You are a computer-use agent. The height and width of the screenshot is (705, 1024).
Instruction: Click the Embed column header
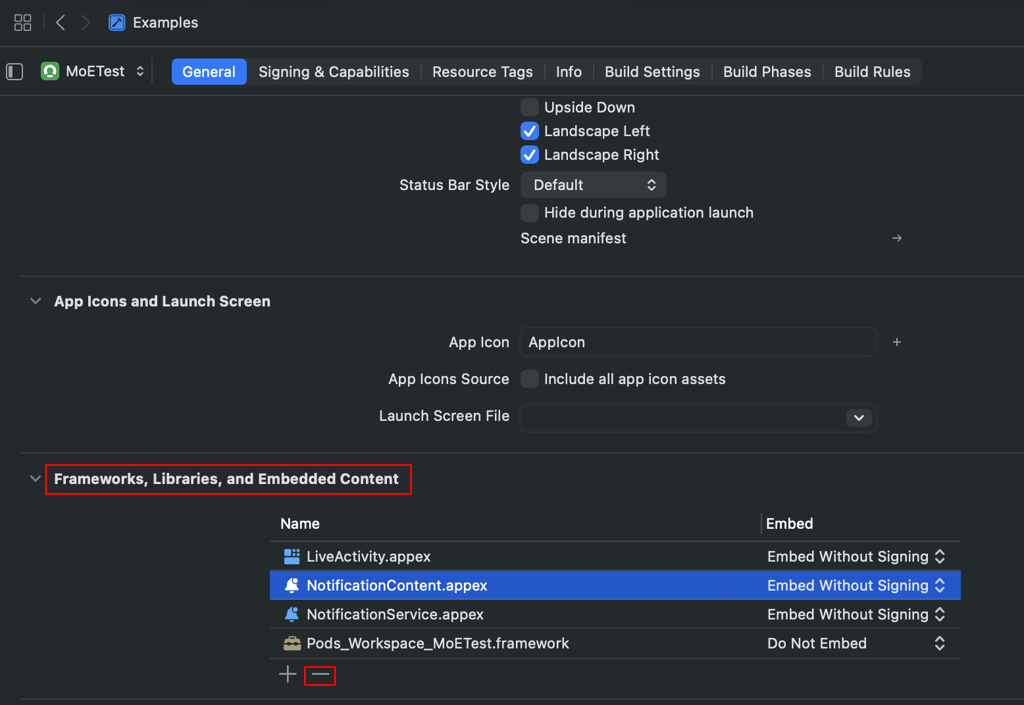(790, 524)
